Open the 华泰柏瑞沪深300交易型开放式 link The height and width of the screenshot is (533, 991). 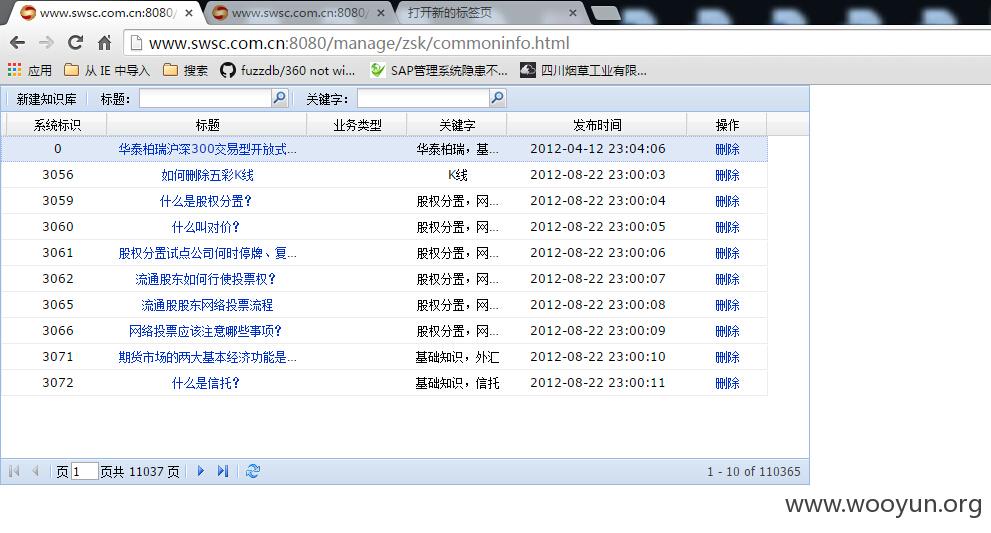[207, 149]
